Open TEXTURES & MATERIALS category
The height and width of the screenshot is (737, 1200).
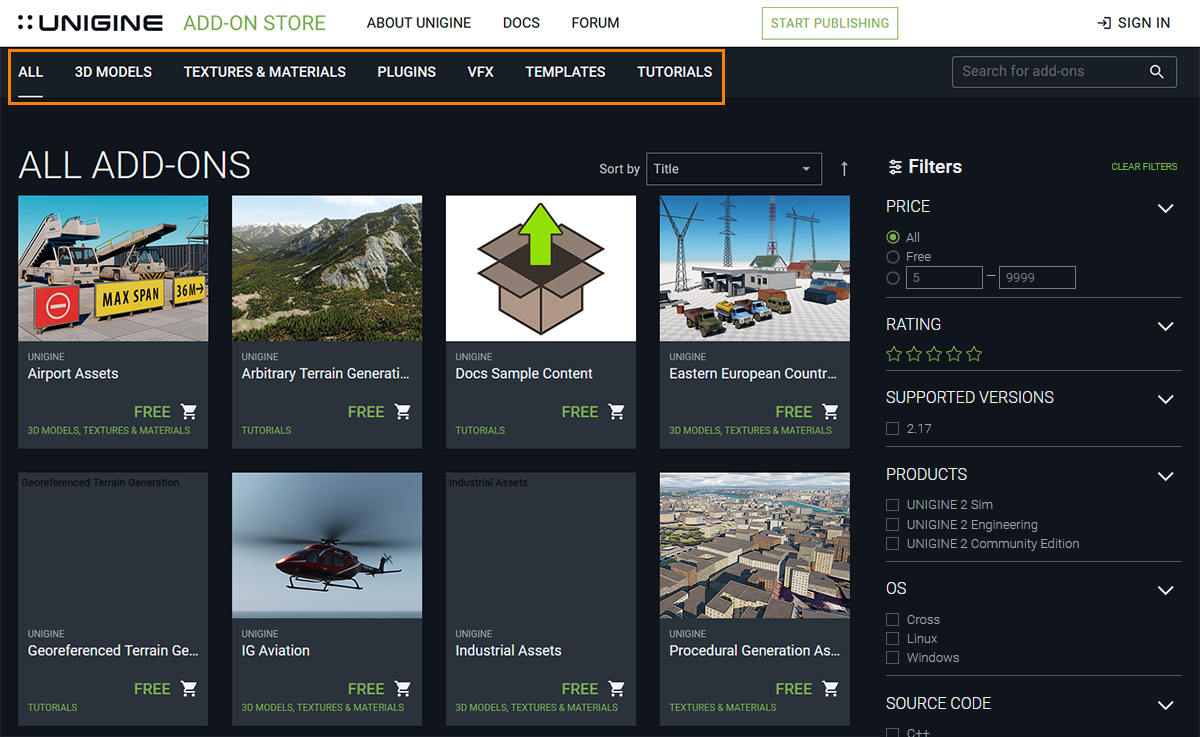265,72
